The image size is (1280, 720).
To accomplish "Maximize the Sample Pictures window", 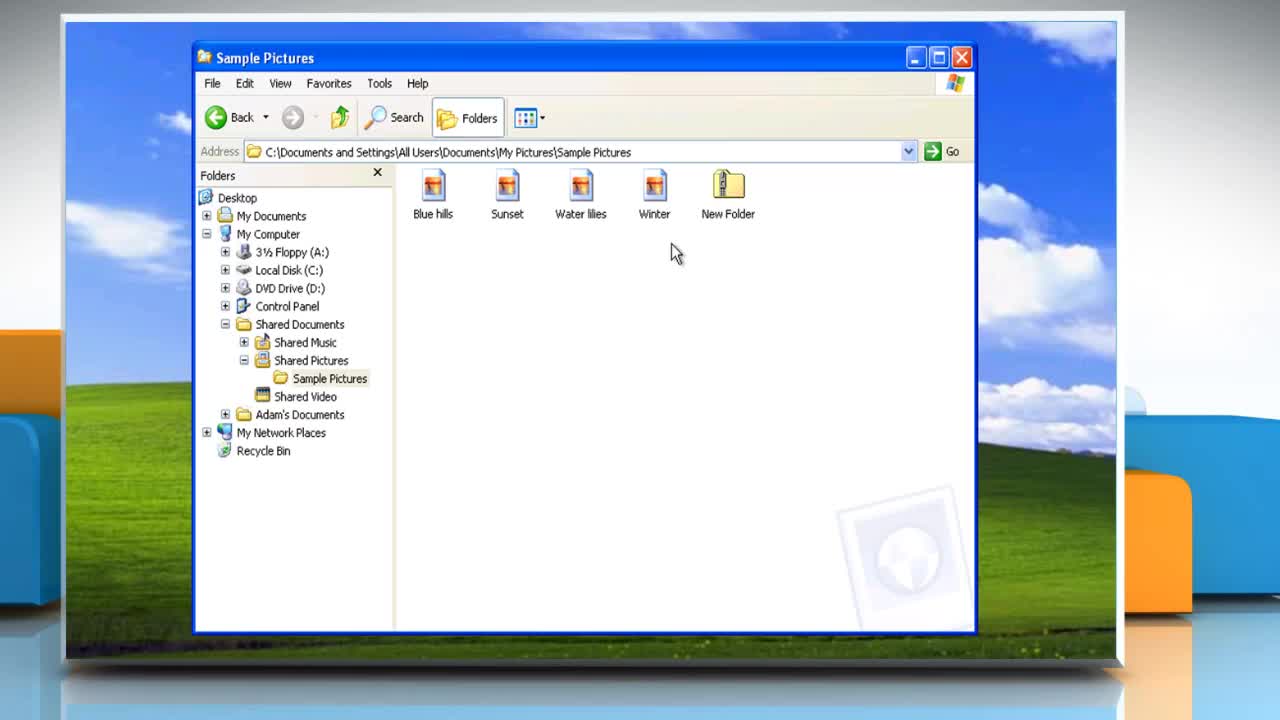I will 939,57.
